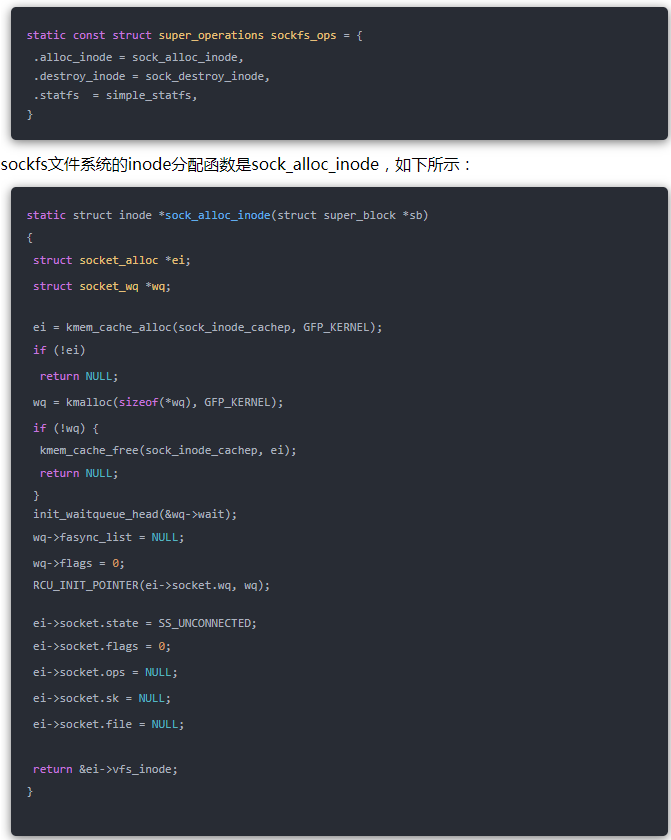The height and width of the screenshot is (840, 671).
Task: Click the 'if (!wq) {' line
Action: (x=66, y=429)
